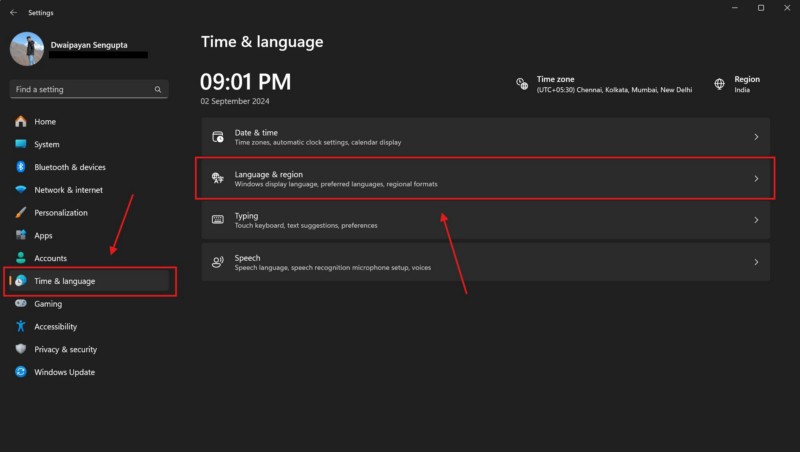Click the Personalization paintbrush icon

point(21,213)
